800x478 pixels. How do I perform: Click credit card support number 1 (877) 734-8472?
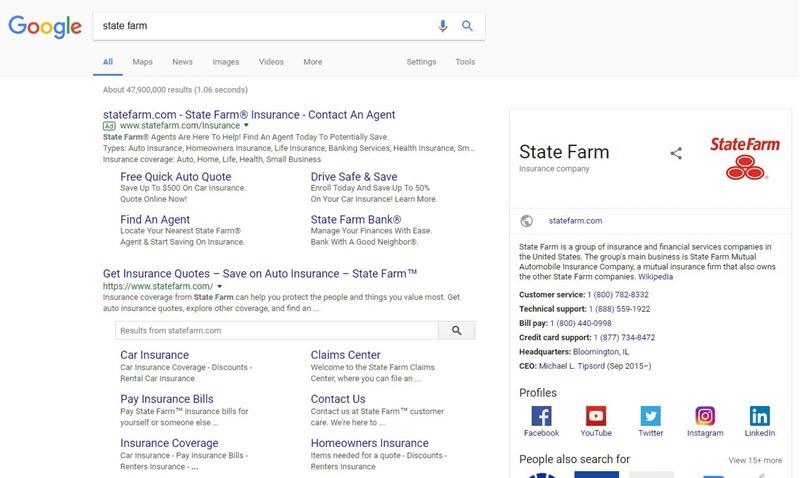point(624,338)
